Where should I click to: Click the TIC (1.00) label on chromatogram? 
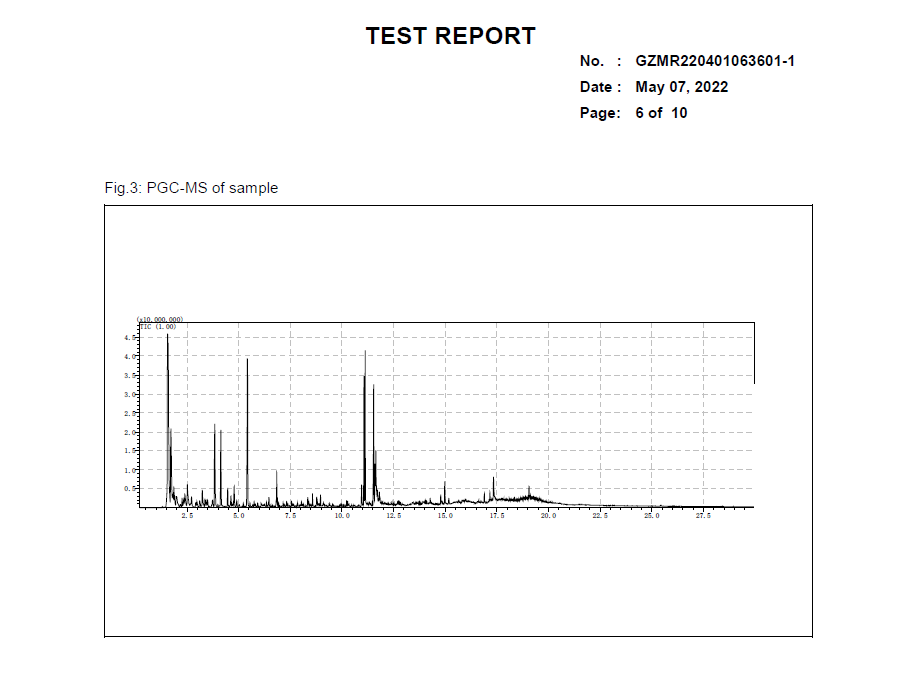click(158, 326)
